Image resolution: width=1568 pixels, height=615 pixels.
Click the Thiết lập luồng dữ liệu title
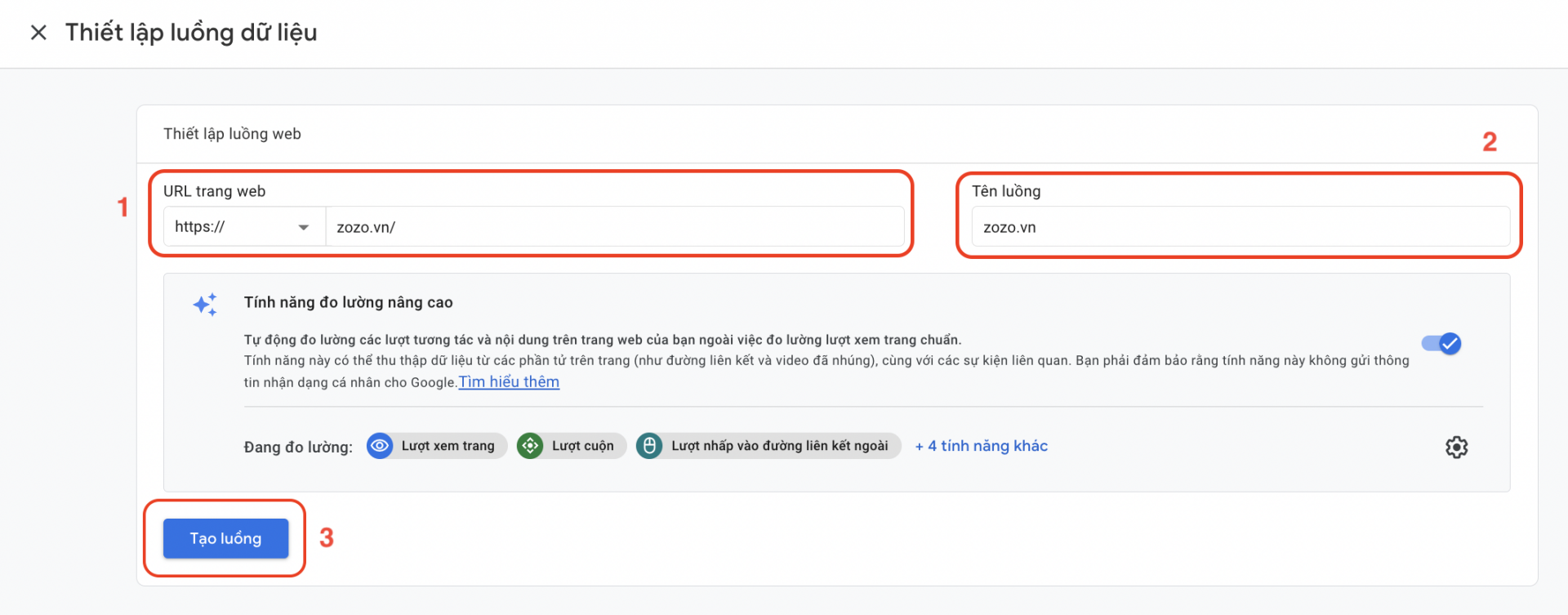[x=191, y=33]
